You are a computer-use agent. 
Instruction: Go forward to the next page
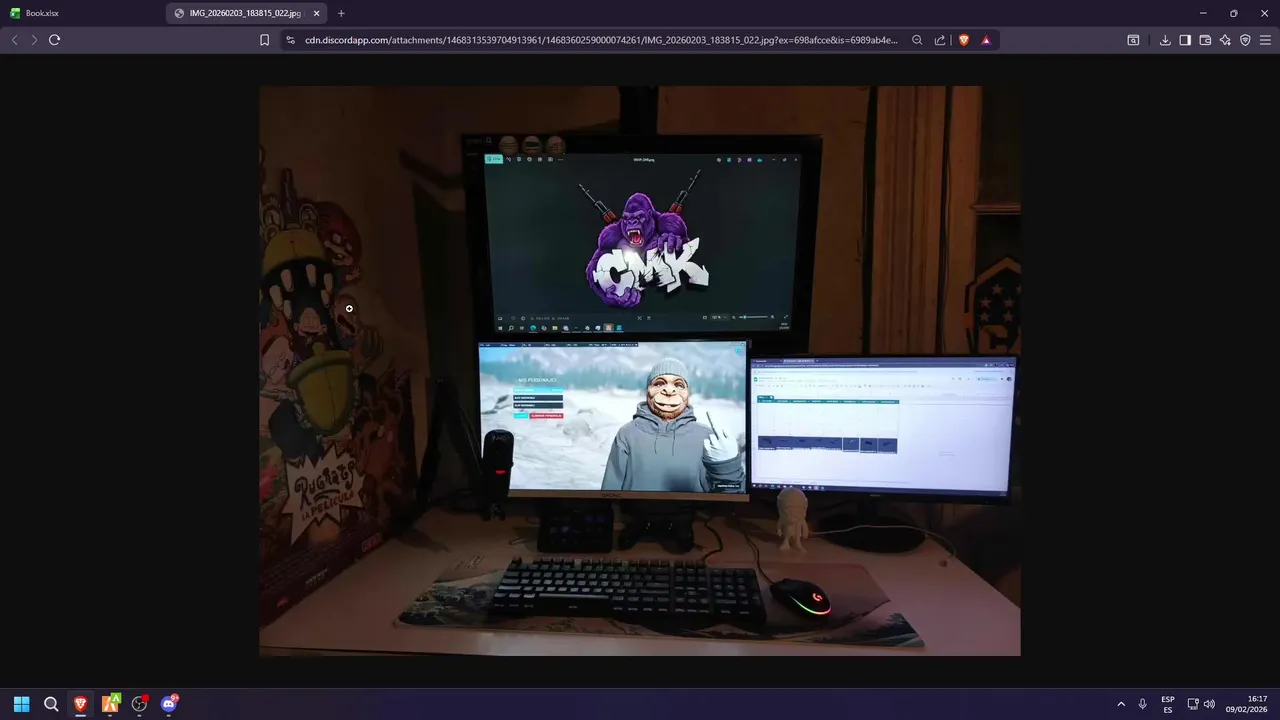34,40
